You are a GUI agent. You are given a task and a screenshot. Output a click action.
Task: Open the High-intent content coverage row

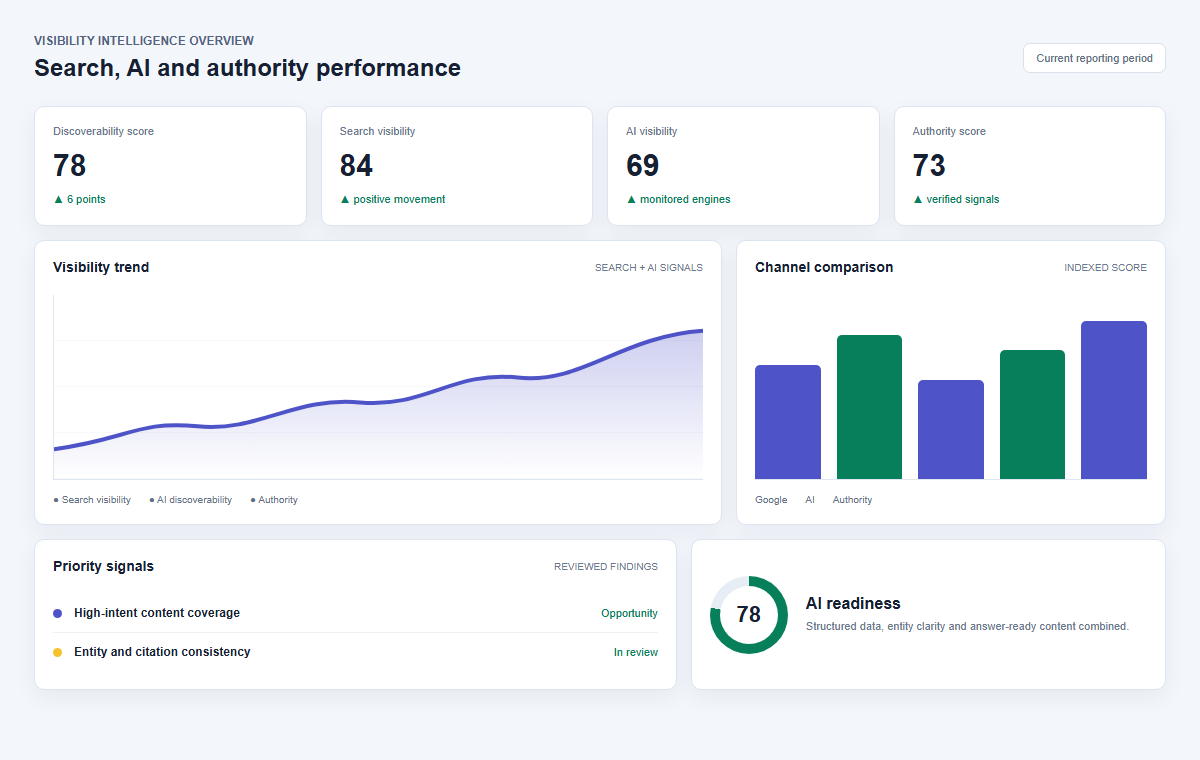(355, 613)
